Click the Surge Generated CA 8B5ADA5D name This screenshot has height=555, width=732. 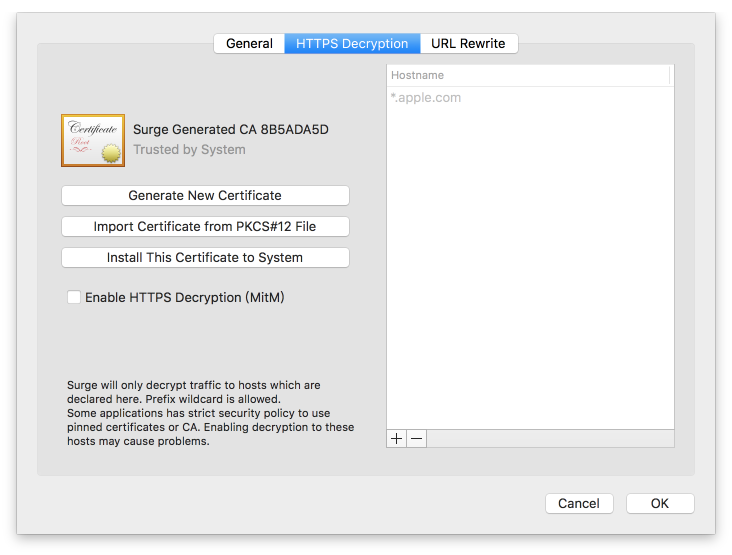(x=231, y=129)
